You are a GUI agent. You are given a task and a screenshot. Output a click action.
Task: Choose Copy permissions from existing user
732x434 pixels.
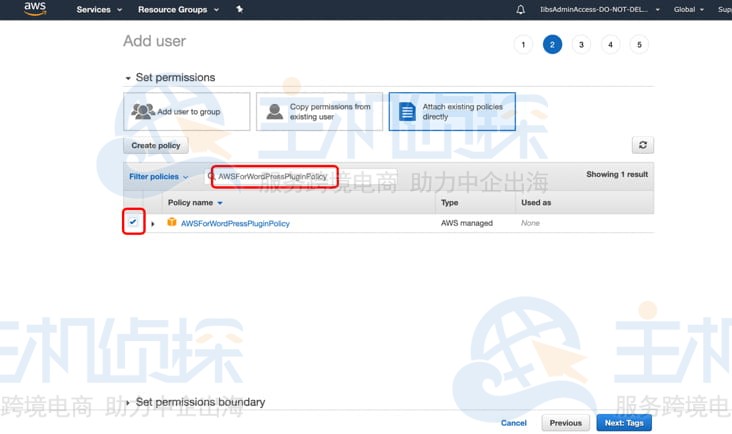(x=319, y=112)
